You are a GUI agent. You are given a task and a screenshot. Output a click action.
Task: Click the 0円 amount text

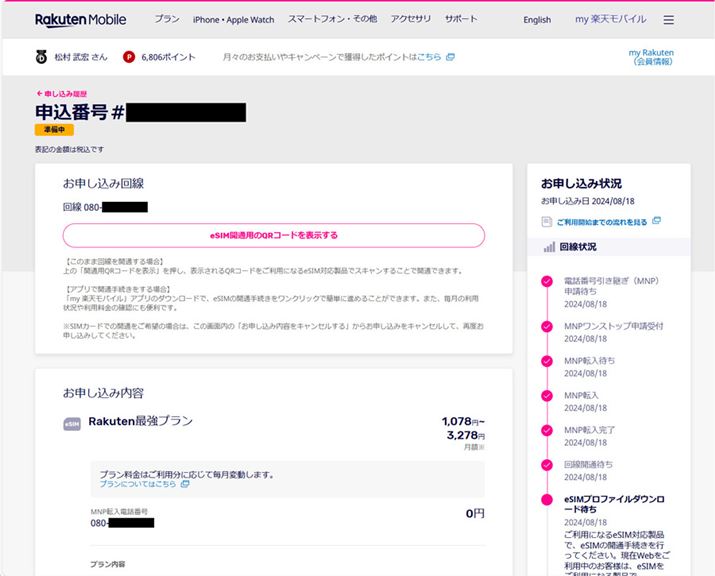[x=475, y=514]
